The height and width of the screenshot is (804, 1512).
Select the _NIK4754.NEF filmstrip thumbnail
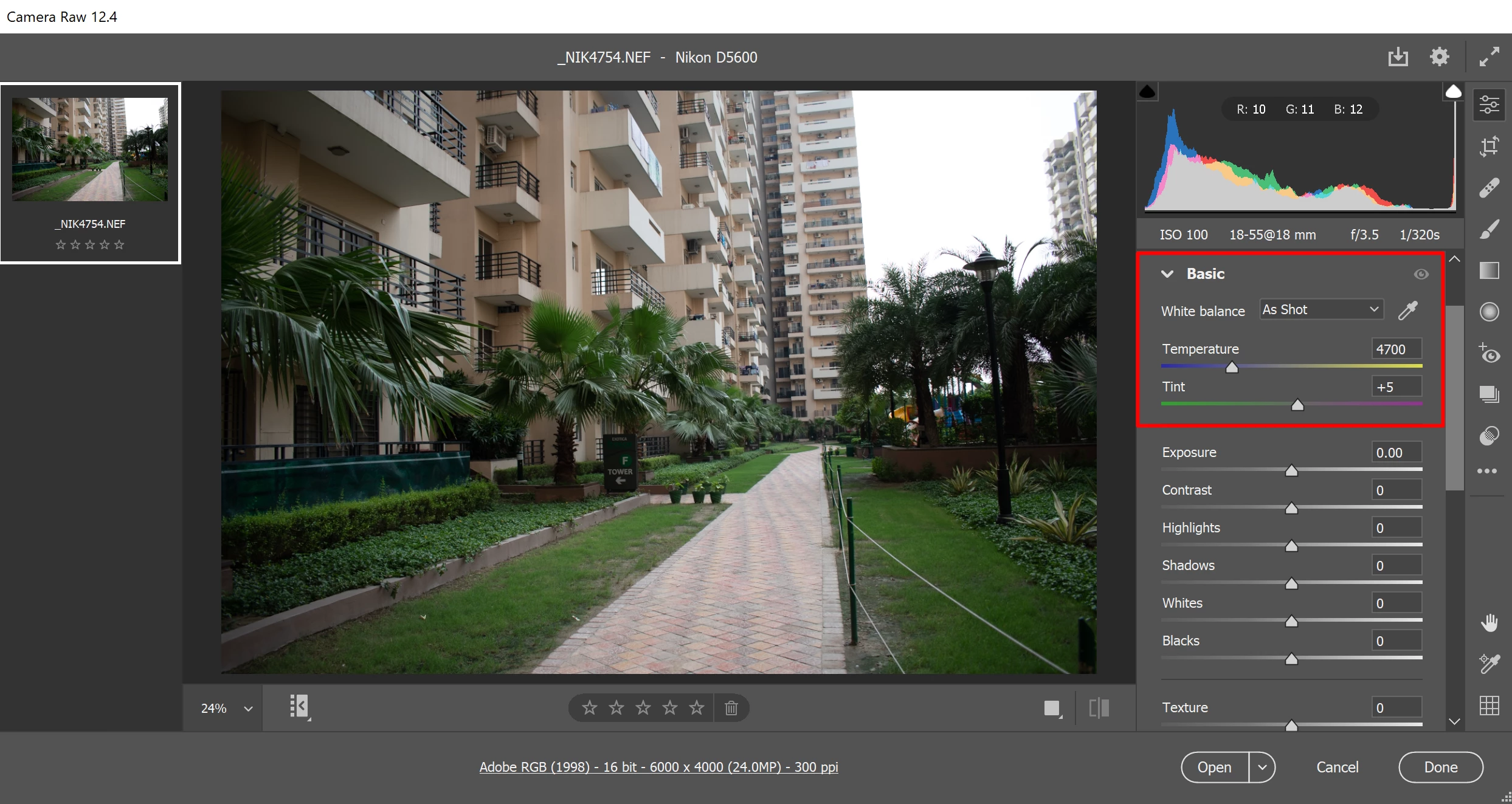(90, 149)
